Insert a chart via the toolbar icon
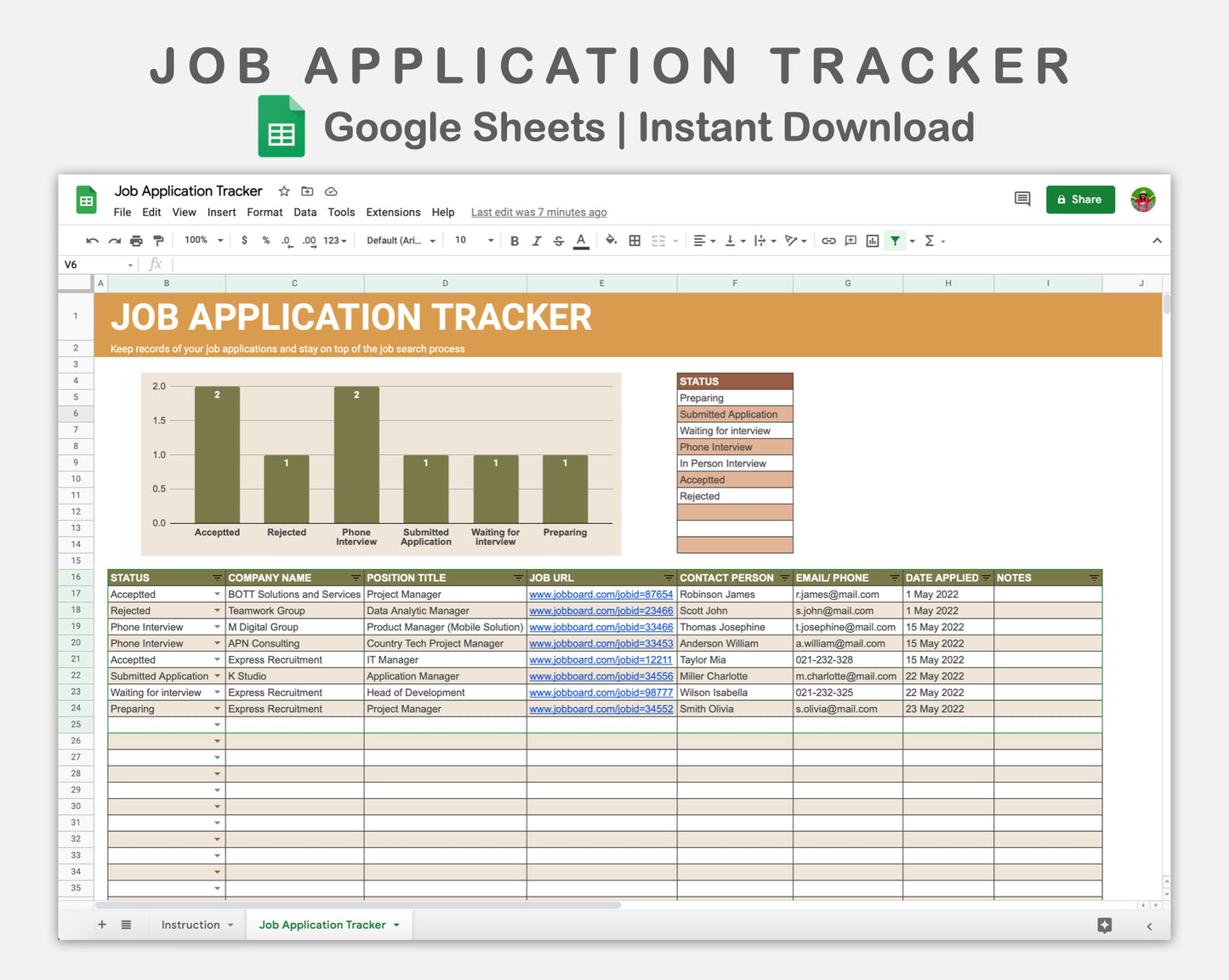 coord(872,241)
